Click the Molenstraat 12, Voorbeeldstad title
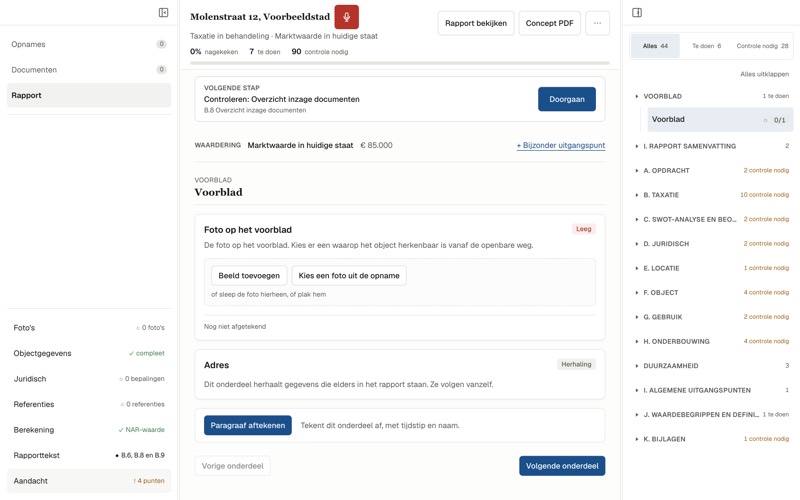 click(x=260, y=17)
